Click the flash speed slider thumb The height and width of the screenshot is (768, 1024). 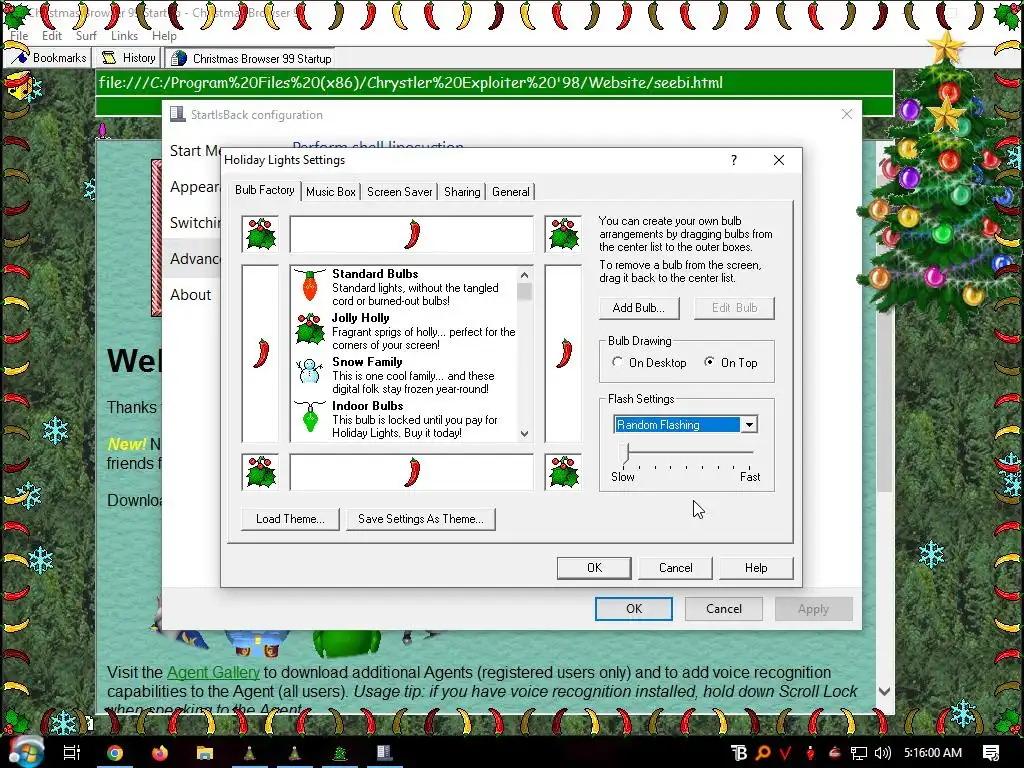pyautogui.click(x=626, y=453)
